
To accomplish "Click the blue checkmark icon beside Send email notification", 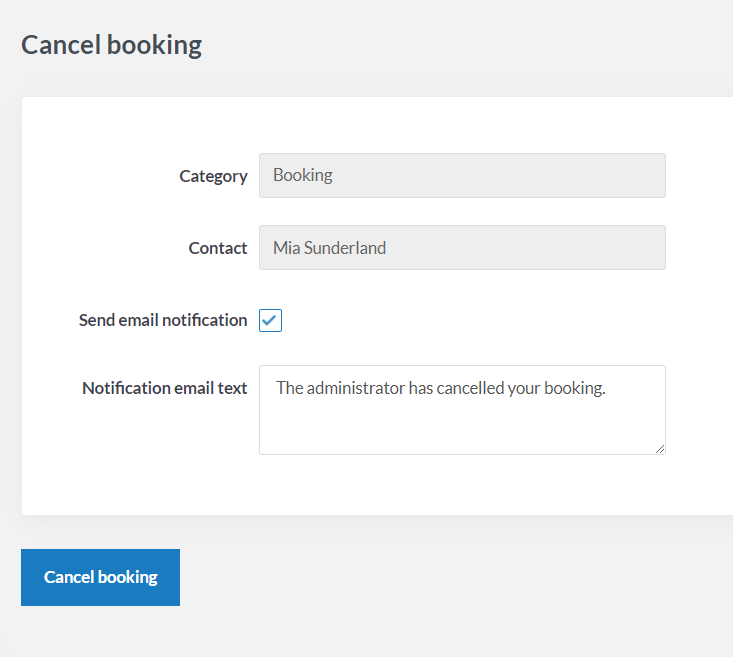I will [270, 321].
